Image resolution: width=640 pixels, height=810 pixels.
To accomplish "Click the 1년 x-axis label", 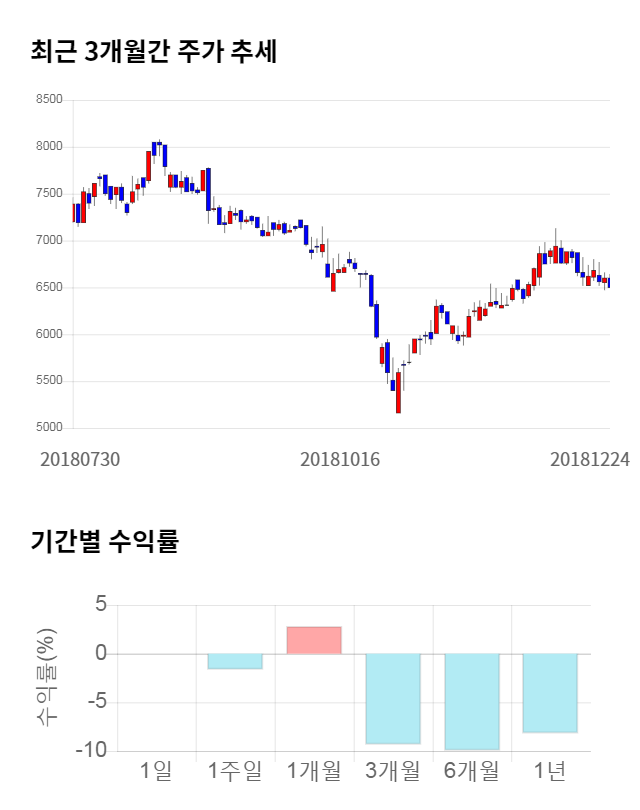I will pyautogui.click(x=550, y=770).
